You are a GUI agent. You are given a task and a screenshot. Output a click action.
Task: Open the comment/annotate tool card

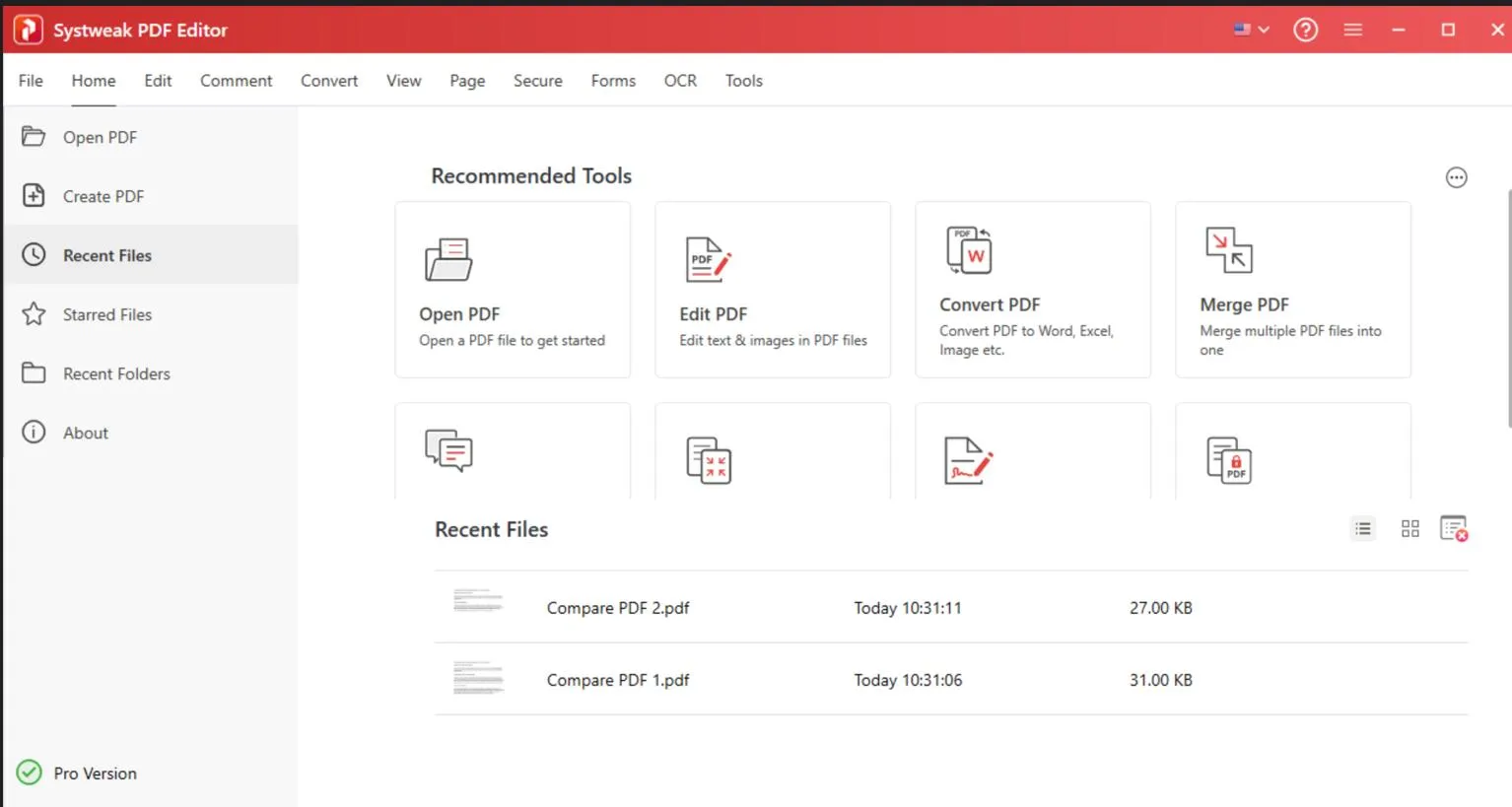coord(449,451)
